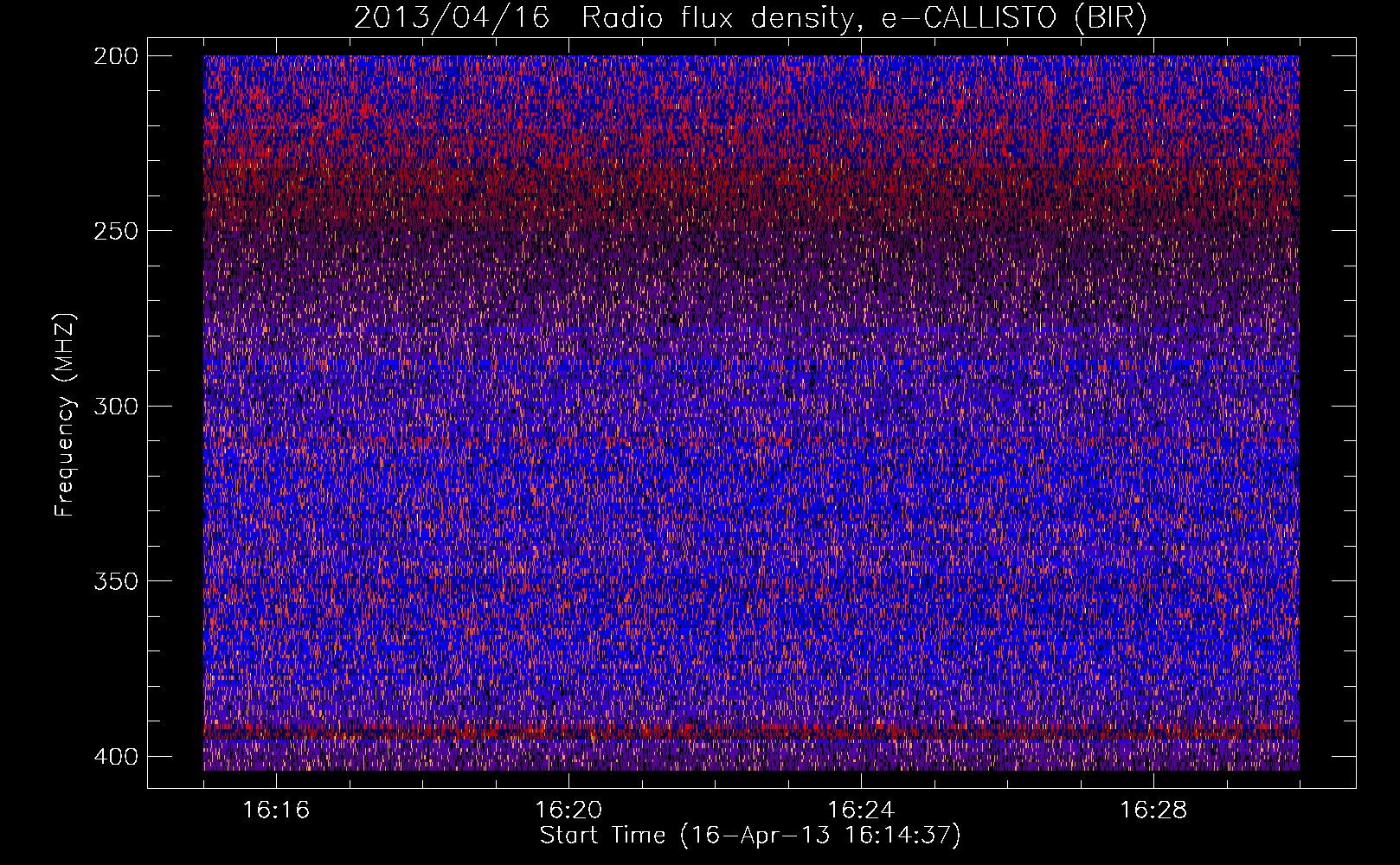
Task: Click the 'Frequency (MHZ)' axis title
Action: tap(65, 414)
